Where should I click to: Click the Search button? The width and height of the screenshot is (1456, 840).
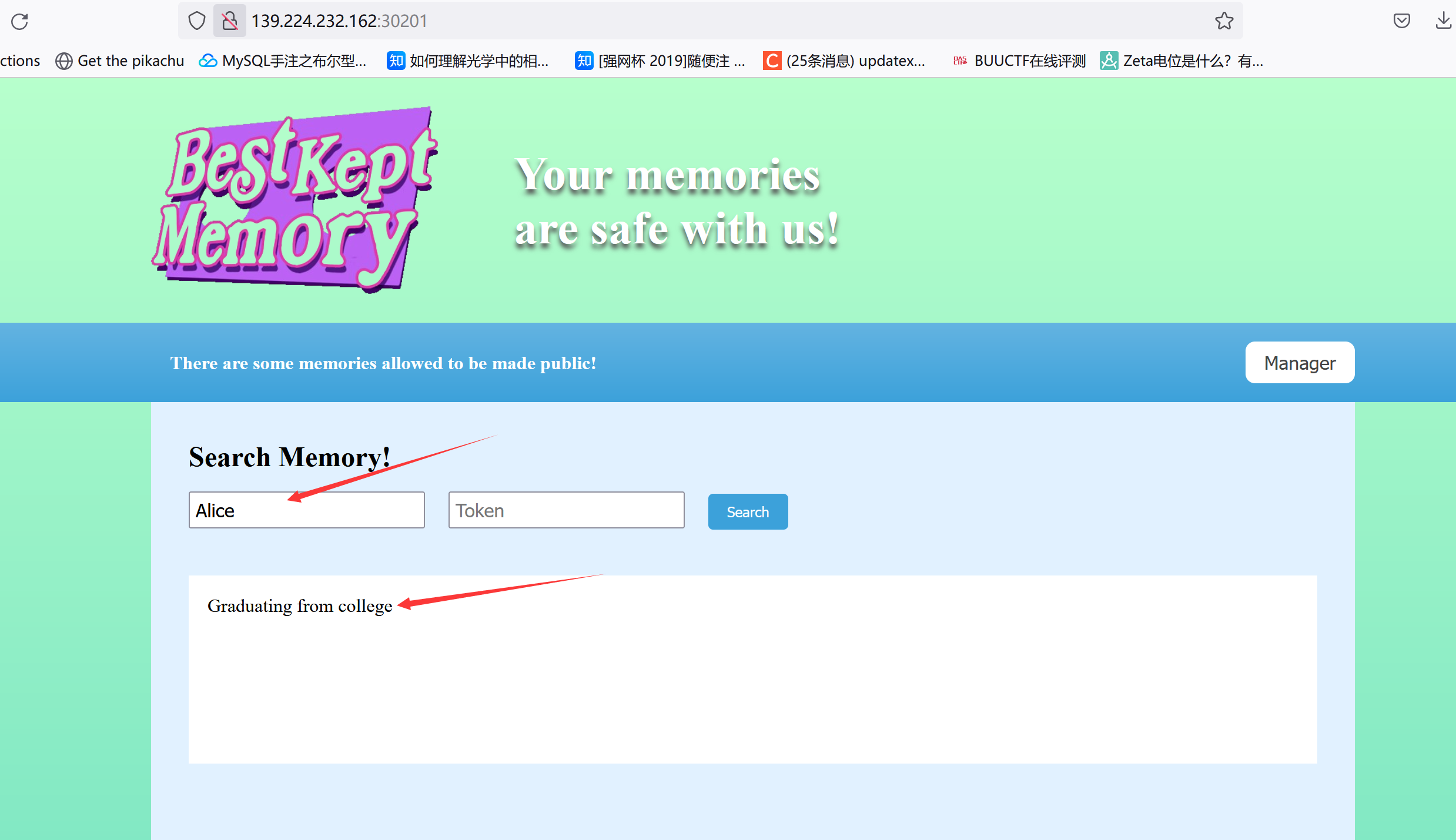[749, 511]
